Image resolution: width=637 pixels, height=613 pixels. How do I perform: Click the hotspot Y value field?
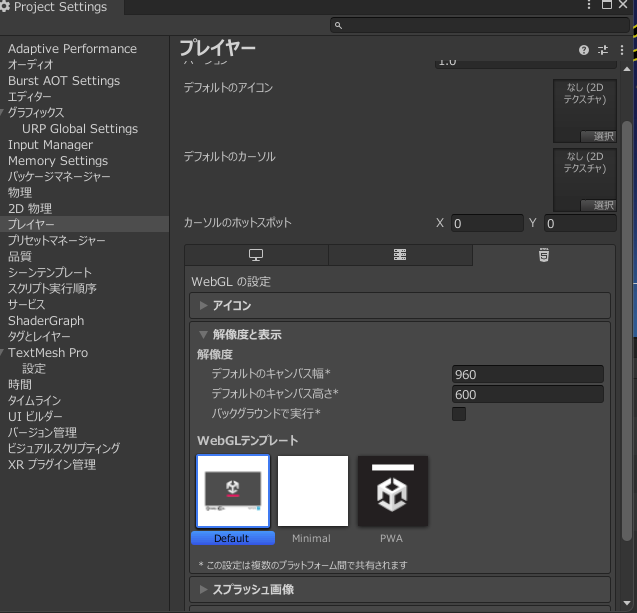580,223
